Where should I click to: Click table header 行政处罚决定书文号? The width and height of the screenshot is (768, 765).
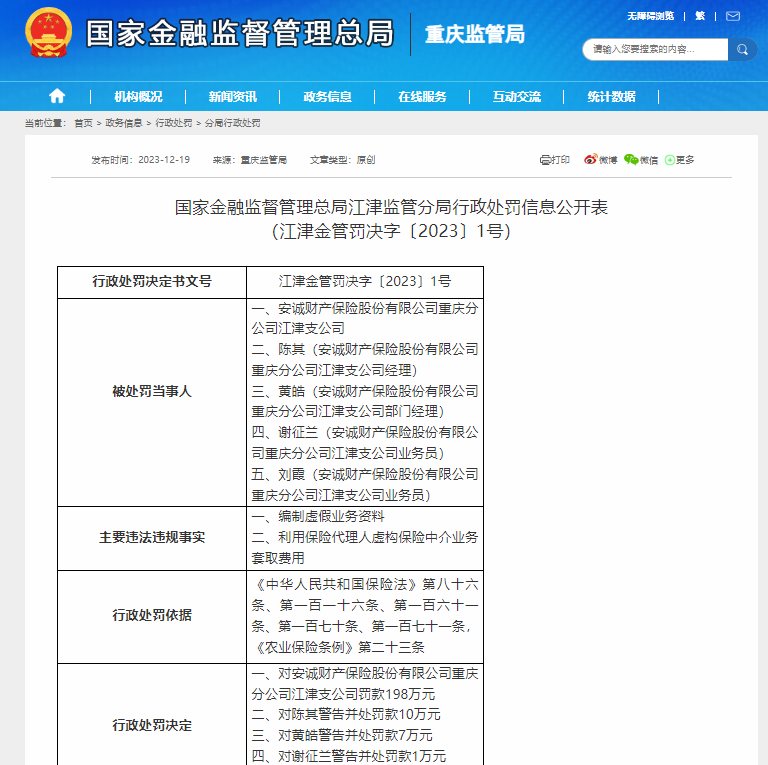[x=152, y=282]
